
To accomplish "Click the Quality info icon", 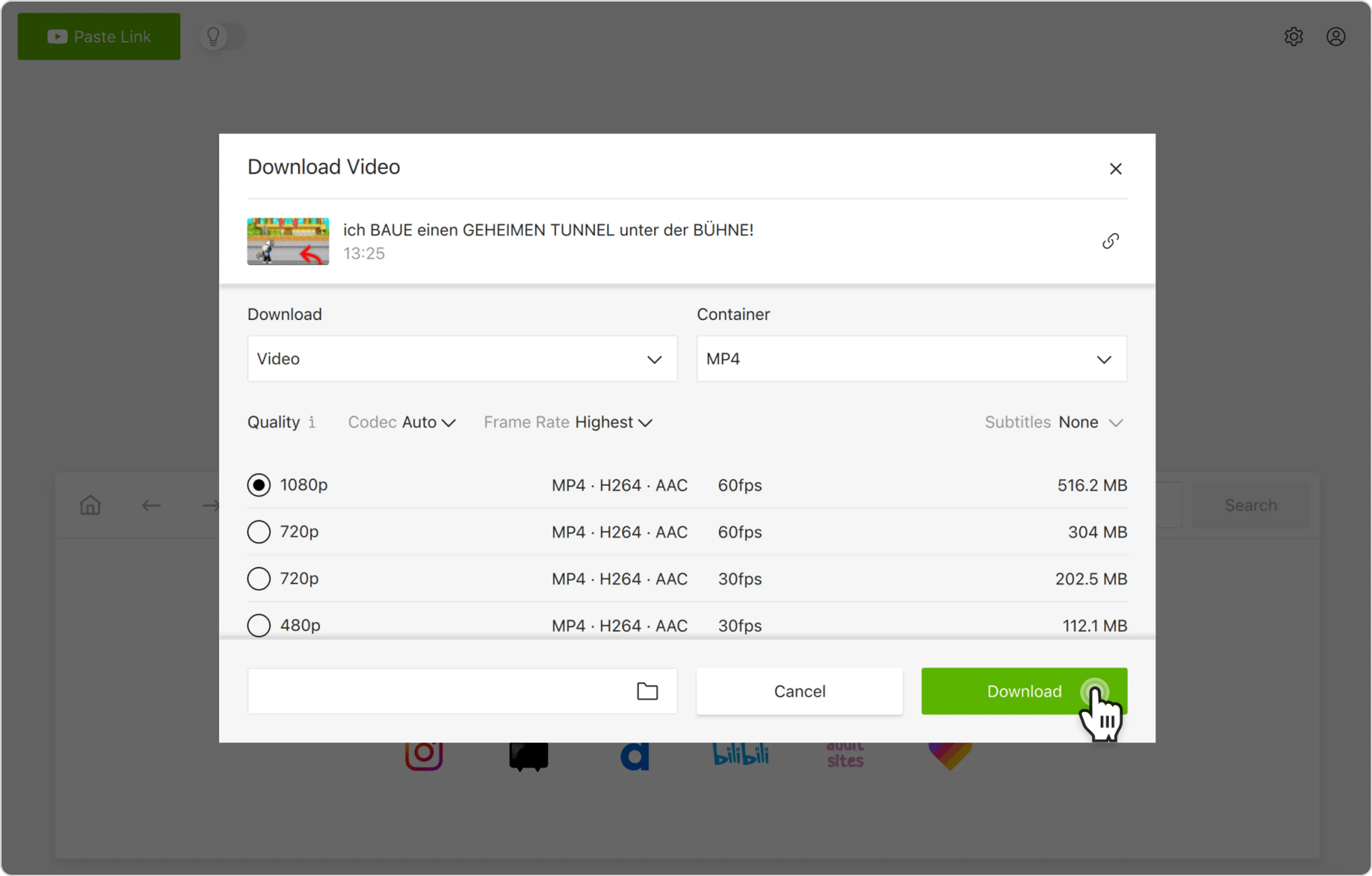I will [x=312, y=422].
